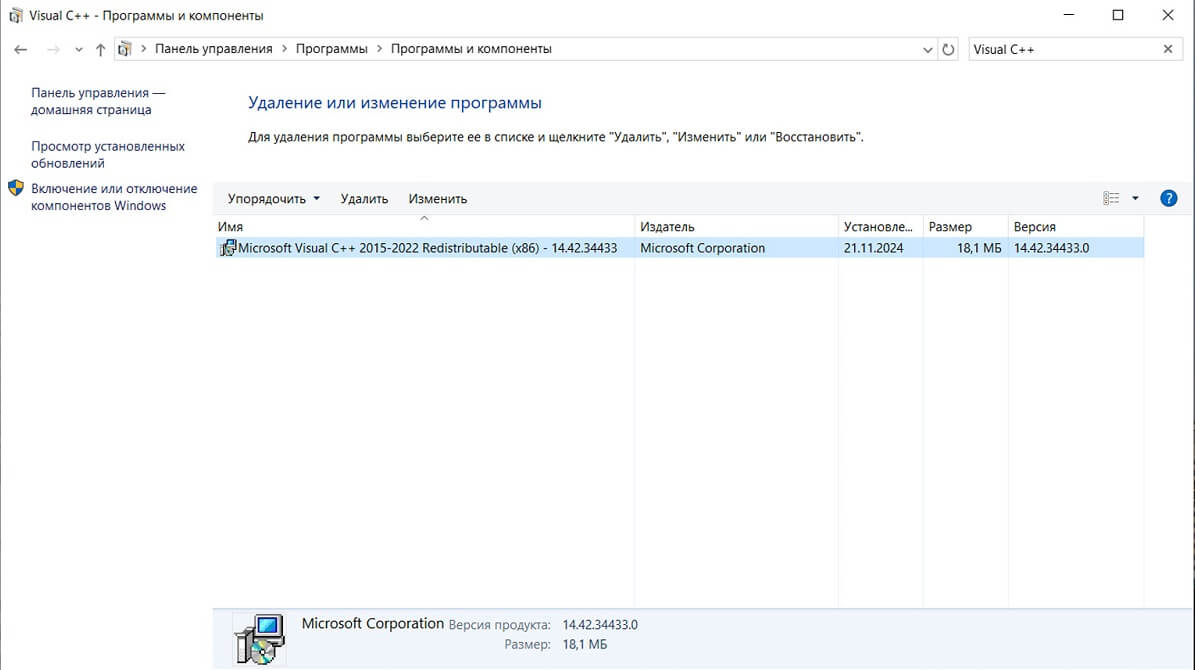This screenshot has width=1195, height=670.
Task: Open Просмотр установленных обновлений link
Action: [108, 155]
